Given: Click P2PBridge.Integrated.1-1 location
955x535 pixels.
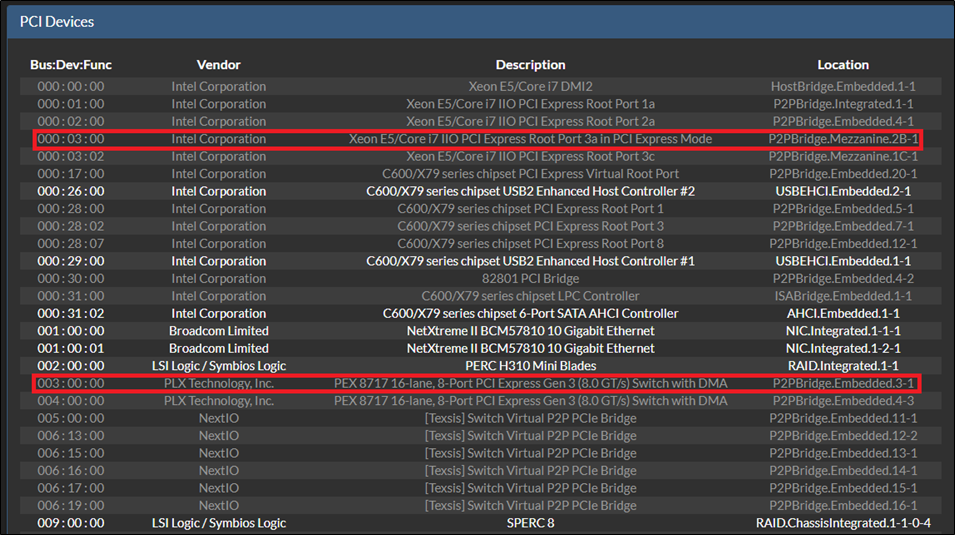Looking at the screenshot, I should (x=843, y=104).
